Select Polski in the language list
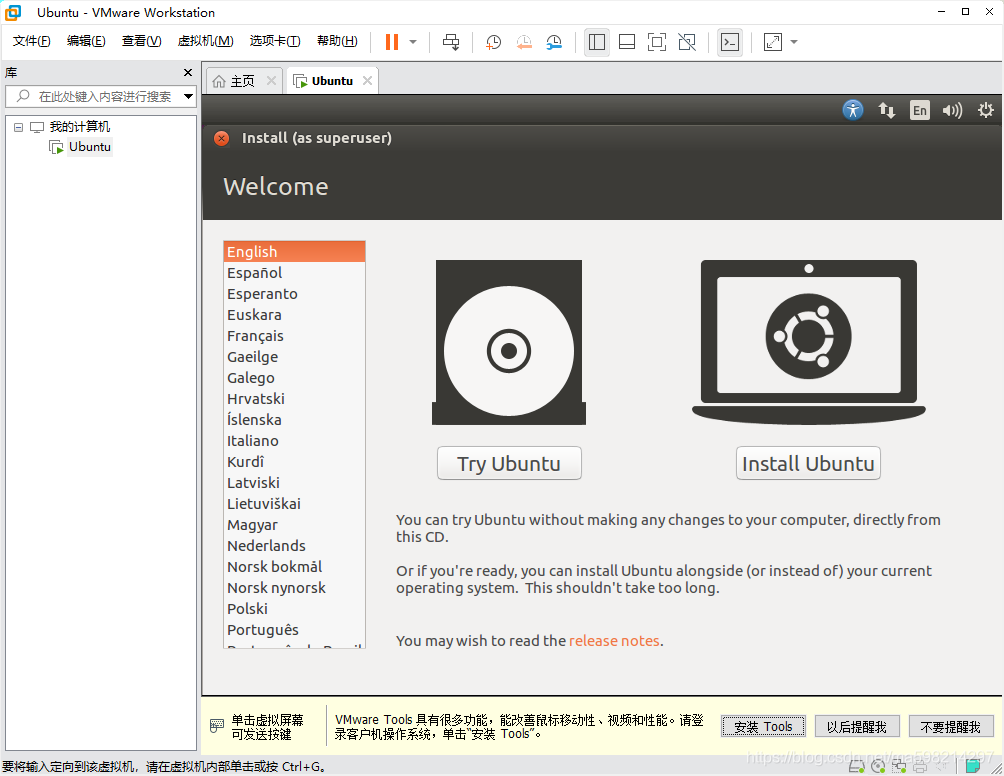Screen dimensions: 1004x776 (x=295, y=609)
